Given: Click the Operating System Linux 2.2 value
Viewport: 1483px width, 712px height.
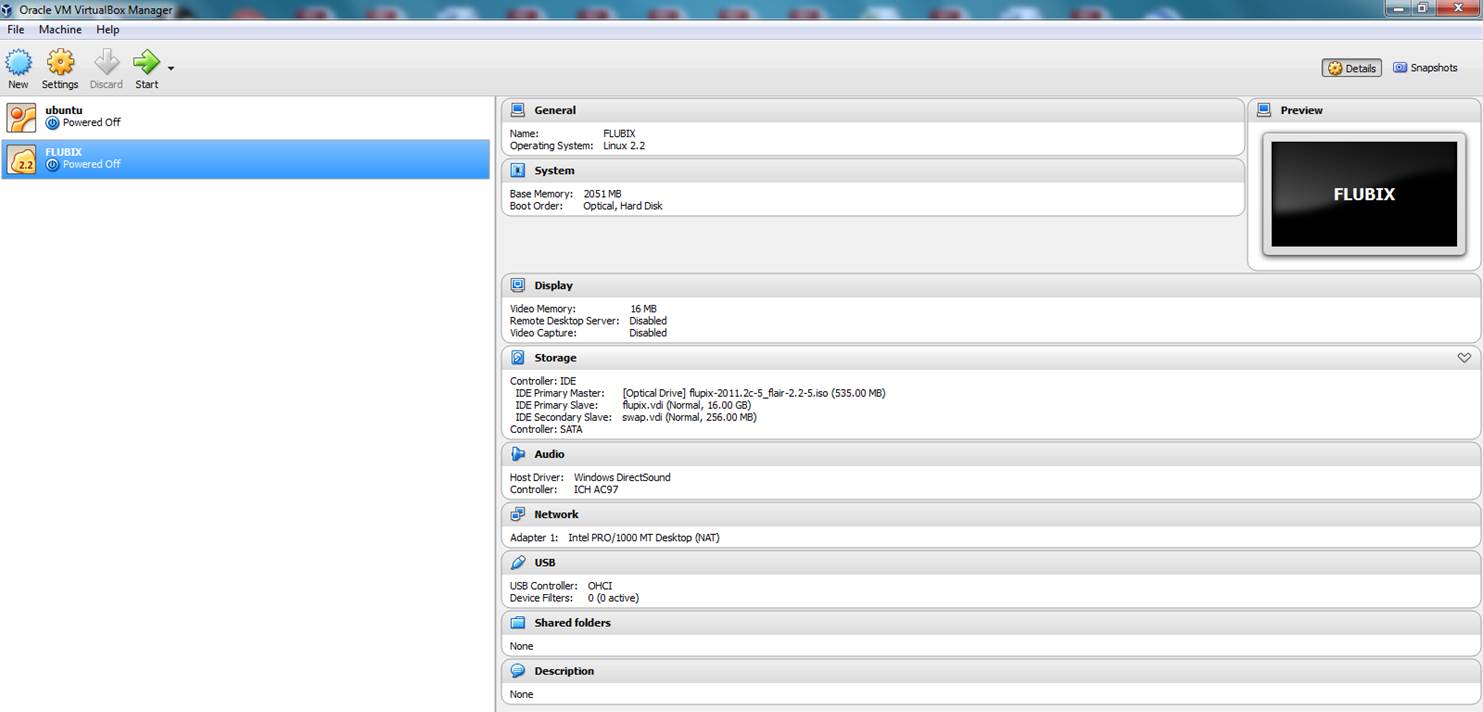Looking at the screenshot, I should coord(624,146).
